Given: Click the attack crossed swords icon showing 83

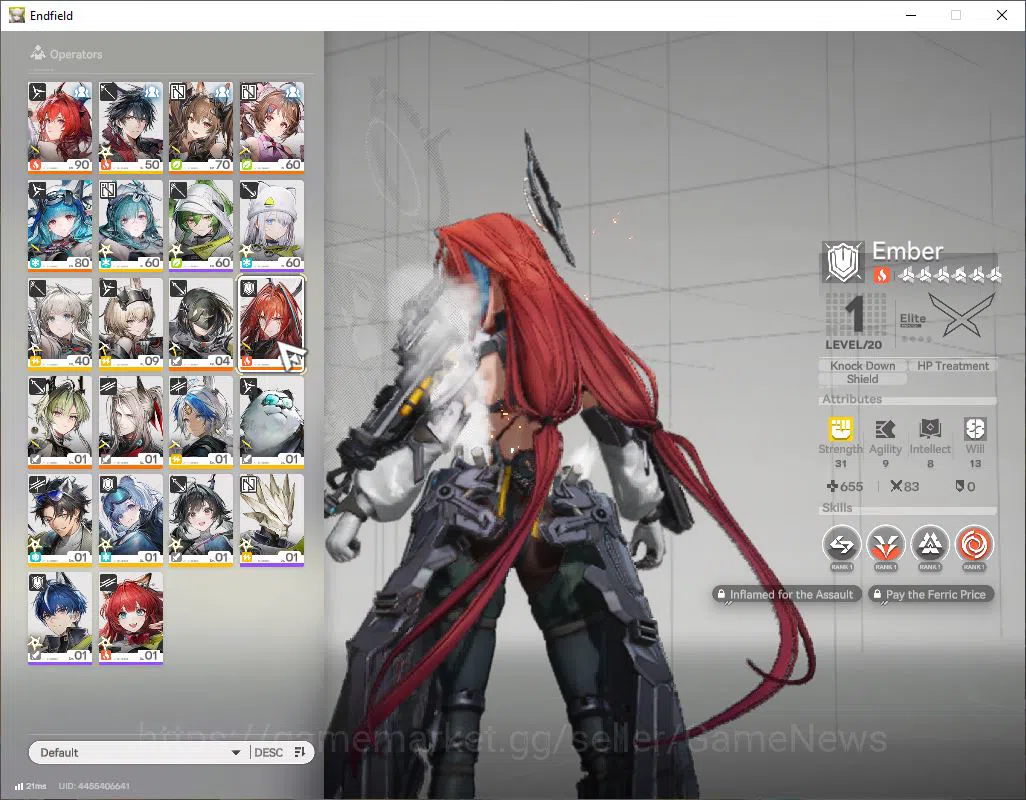Looking at the screenshot, I should click(896, 486).
